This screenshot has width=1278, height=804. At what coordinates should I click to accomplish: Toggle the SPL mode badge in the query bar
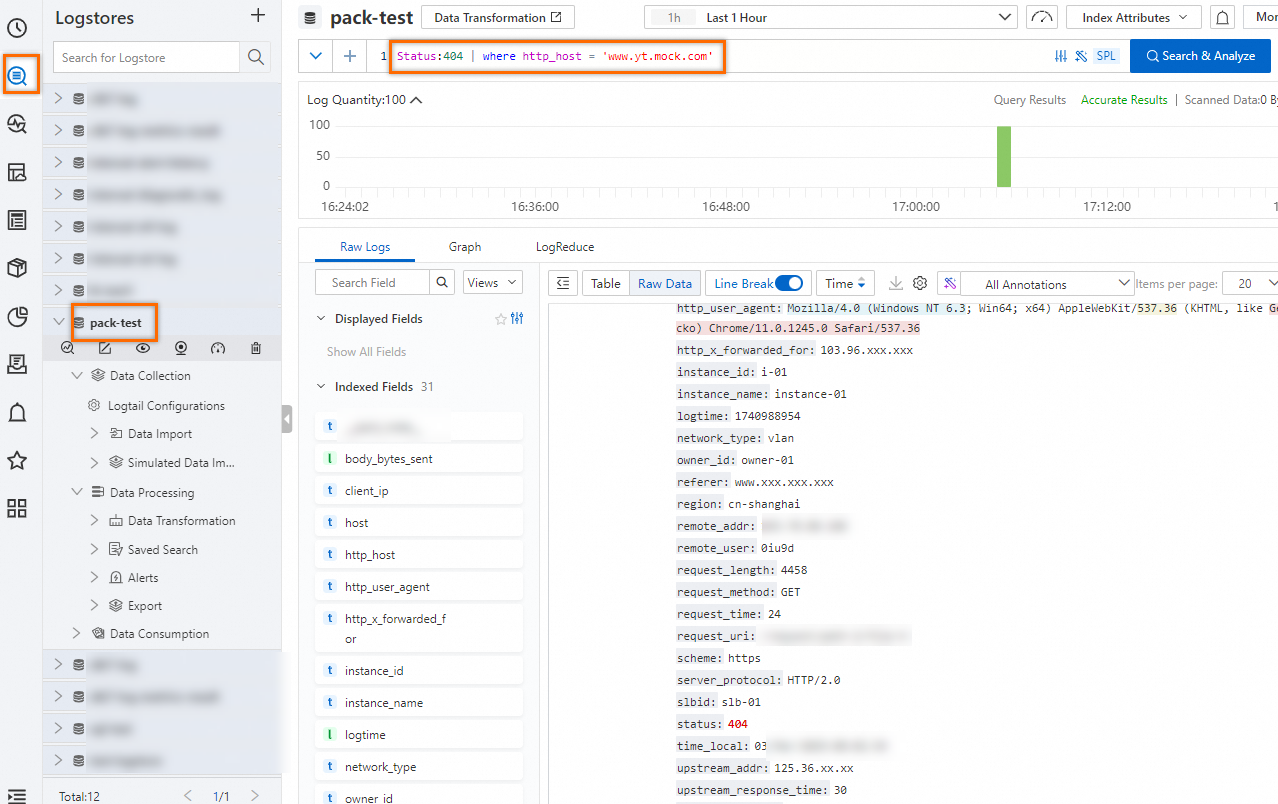point(1106,56)
